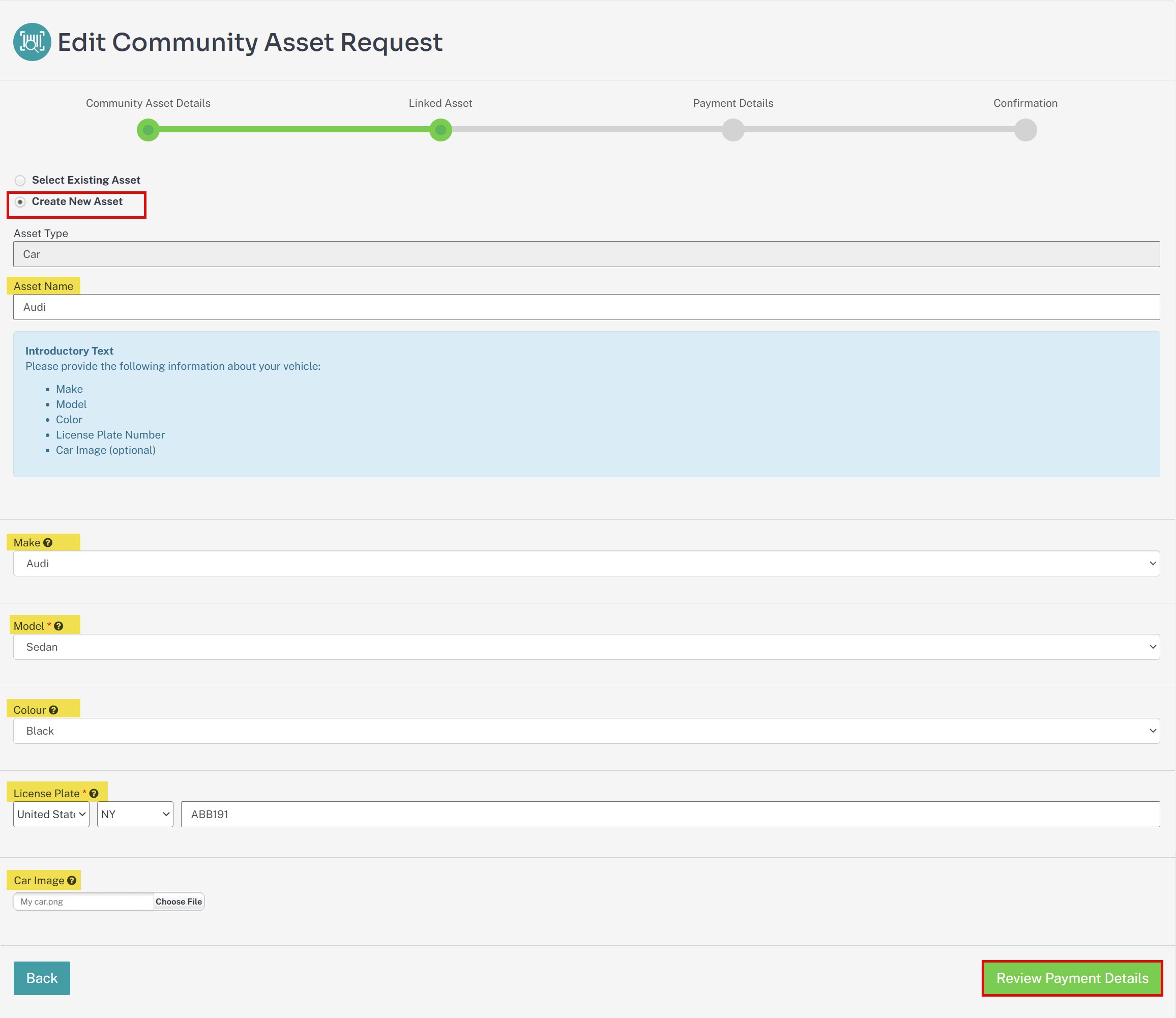
Task: Click the disabled Asset Type field Car
Action: pyautogui.click(x=586, y=254)
